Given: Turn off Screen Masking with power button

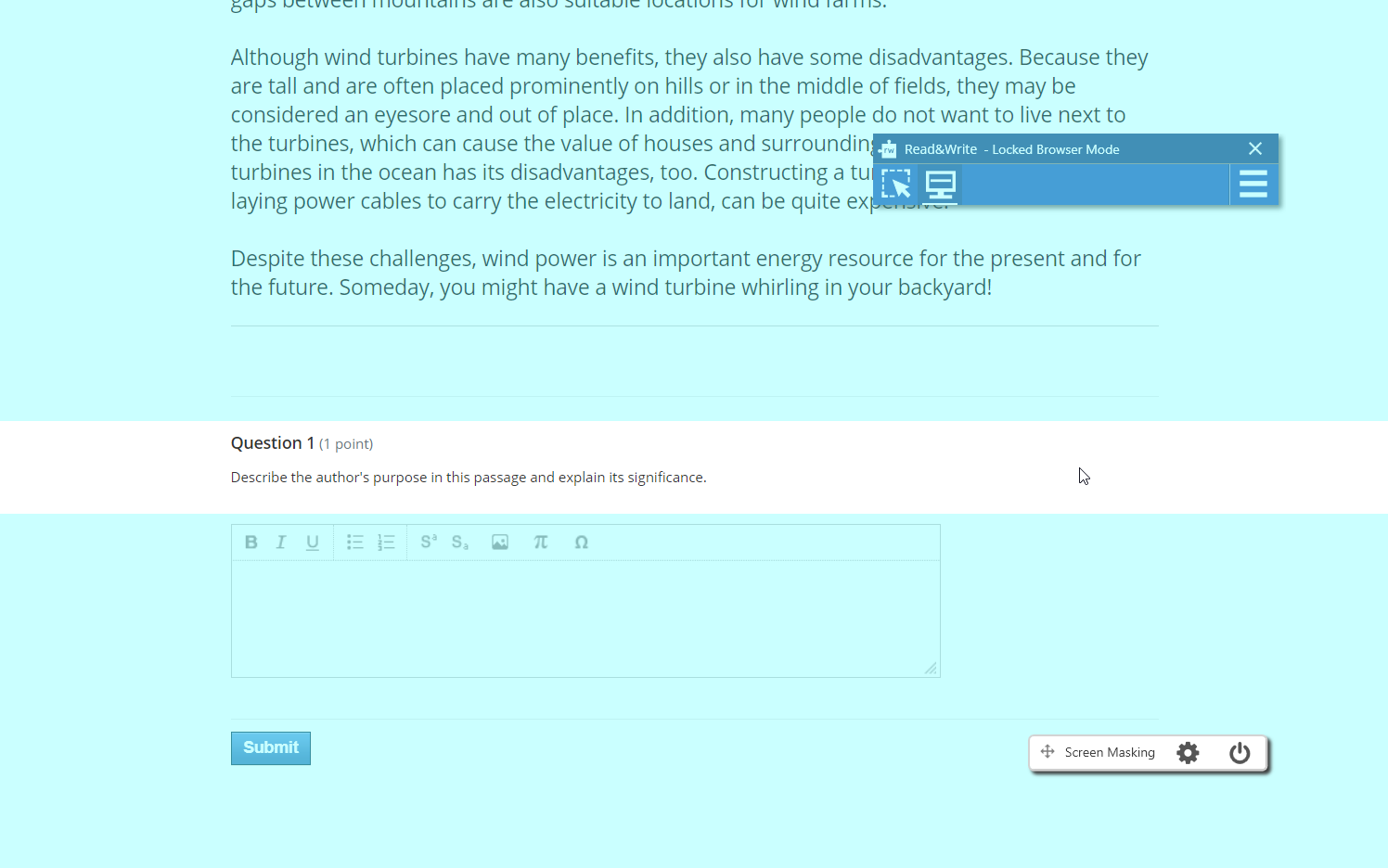Looking at the screenshot, I should pyautogui.click(x=1240, y=753).
